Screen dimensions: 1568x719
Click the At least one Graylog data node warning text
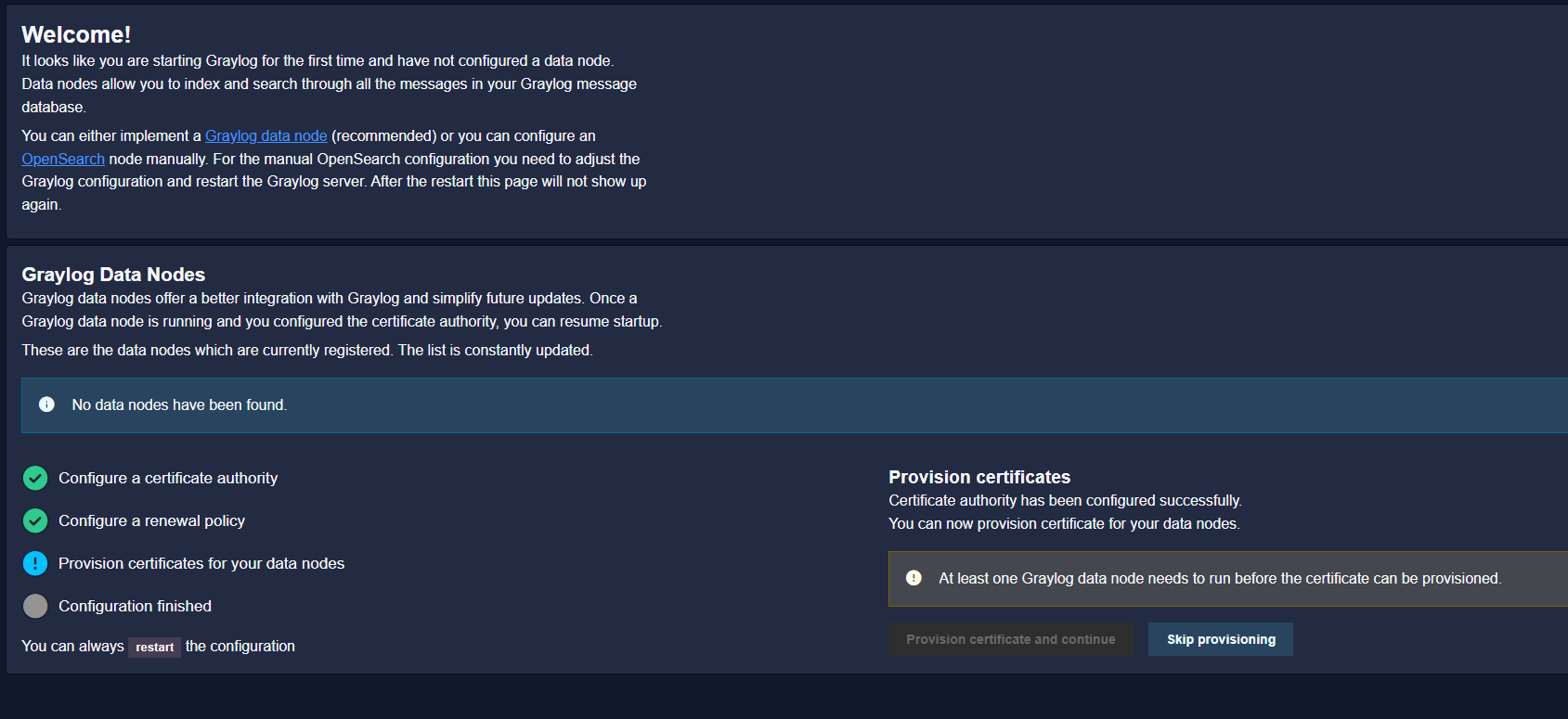point(1220,578)
